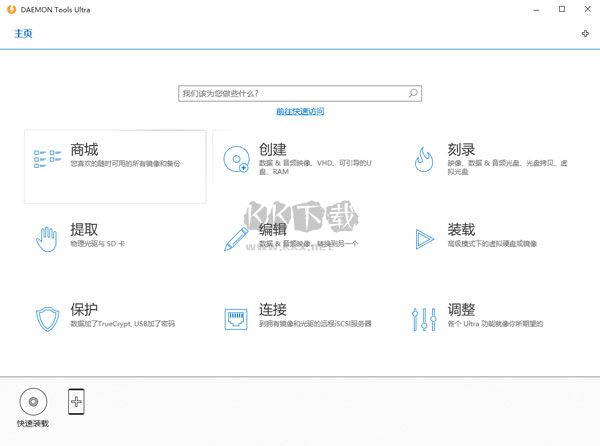The height and width of the screenshot is (446, 600).
Task: Click the 提取 hand icon
Action: point(46,239)
